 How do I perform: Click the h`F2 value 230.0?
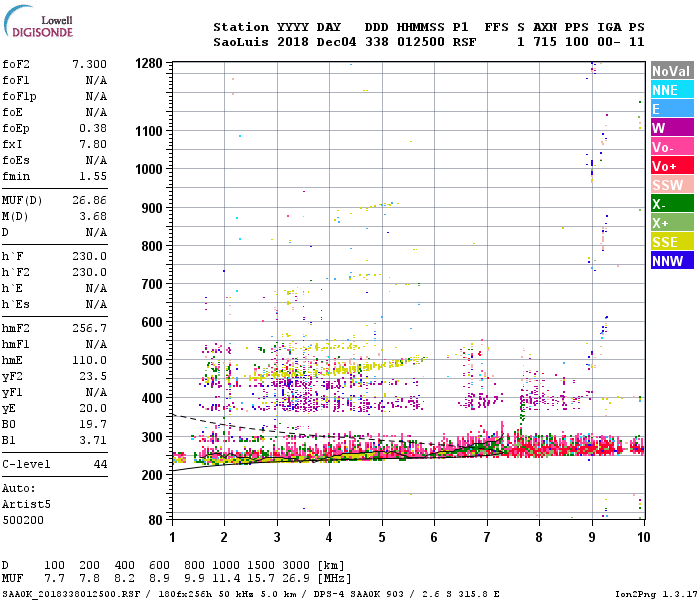click(90, 273)
